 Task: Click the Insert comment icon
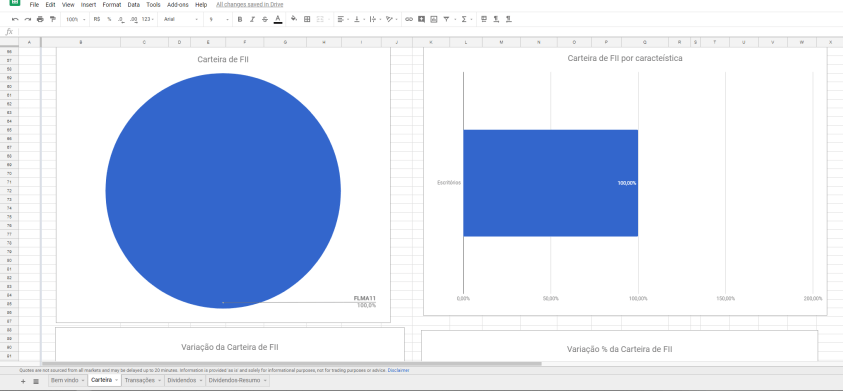[422, 19]
